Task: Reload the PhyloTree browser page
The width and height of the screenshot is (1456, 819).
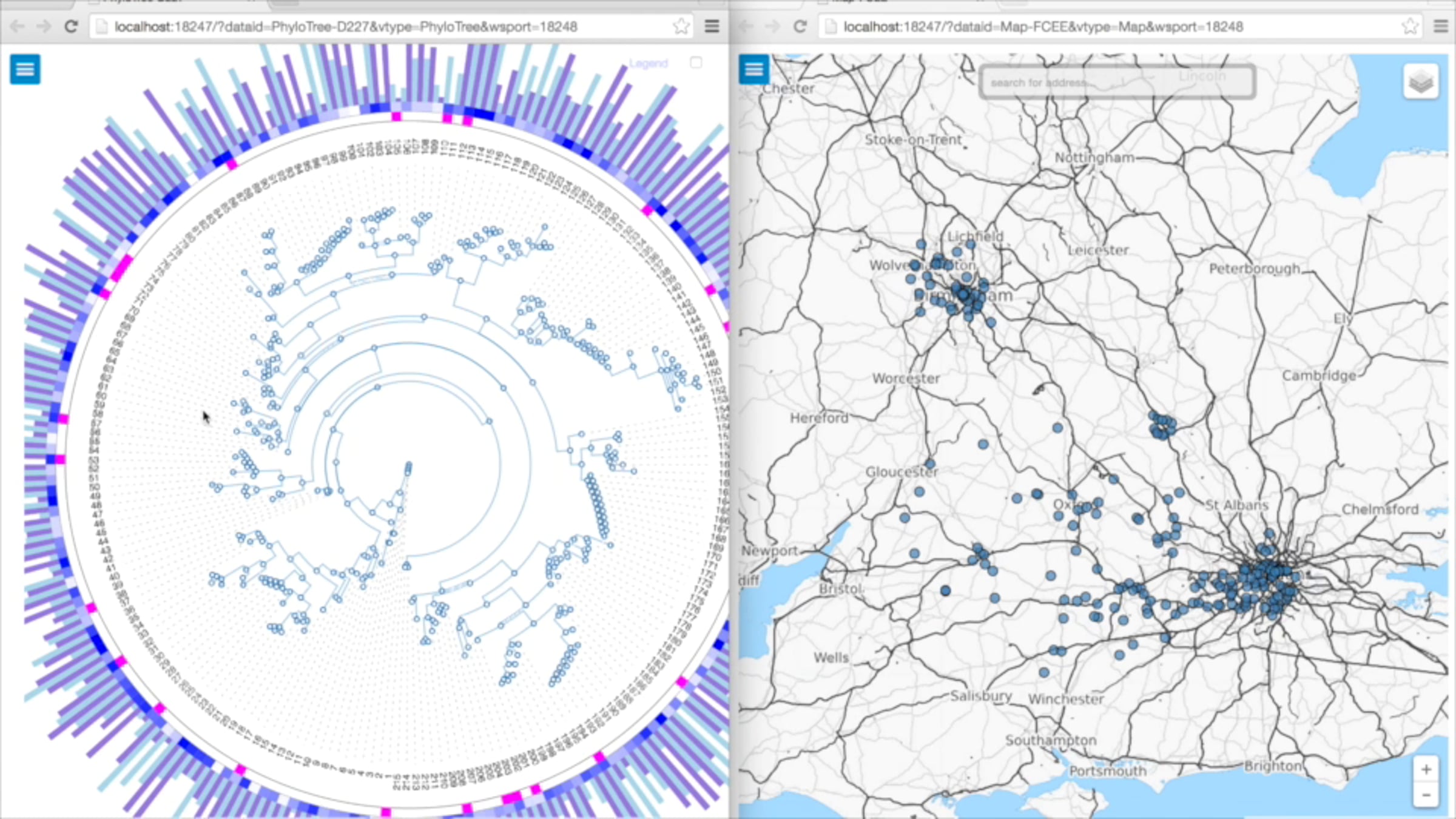Action: tap(71, 27)
